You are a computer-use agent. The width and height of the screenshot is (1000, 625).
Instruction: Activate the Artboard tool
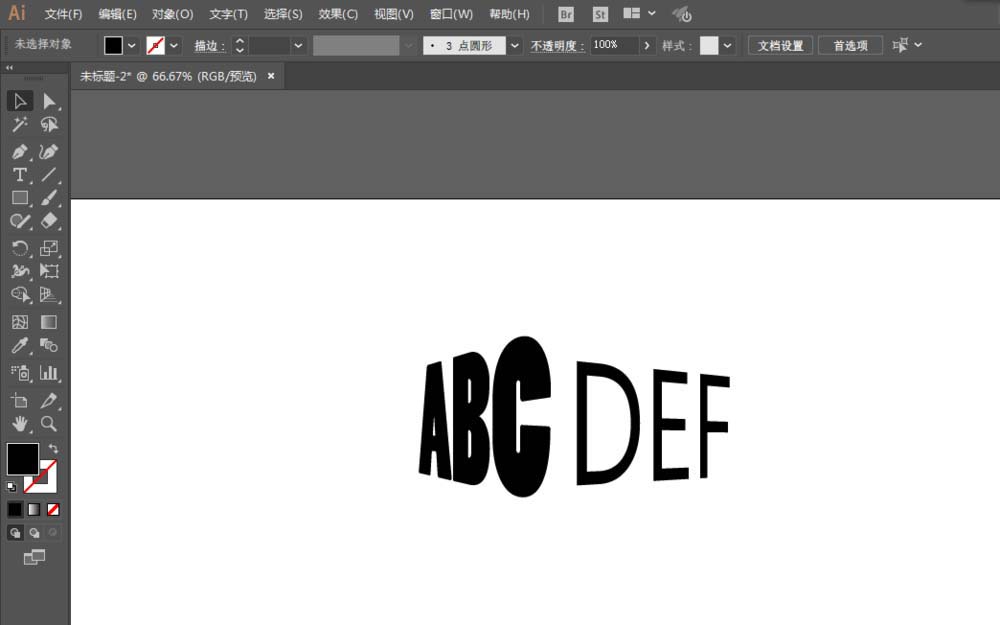tap(20, 401)
